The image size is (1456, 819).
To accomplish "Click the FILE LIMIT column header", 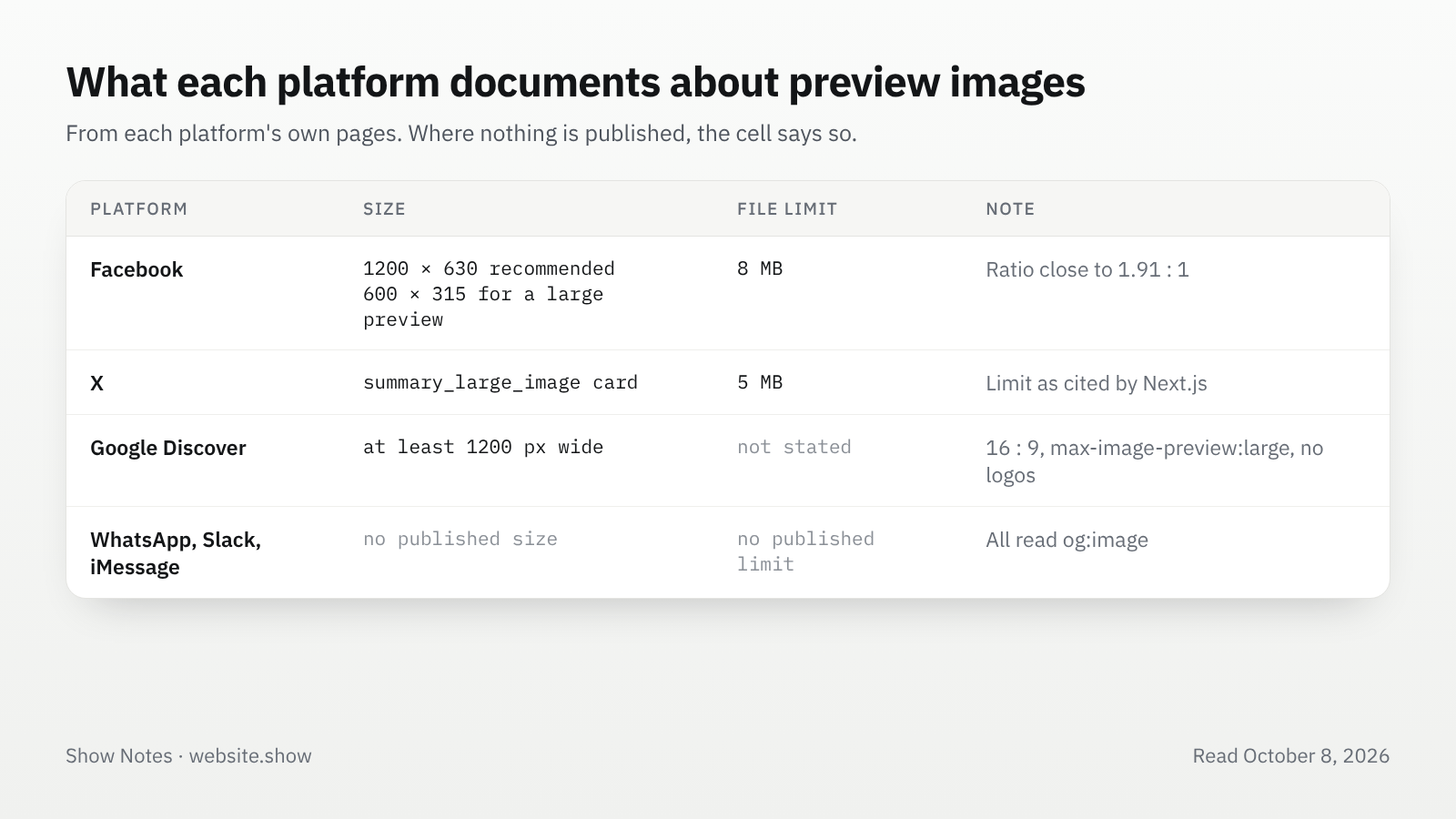I will [787, 208].
